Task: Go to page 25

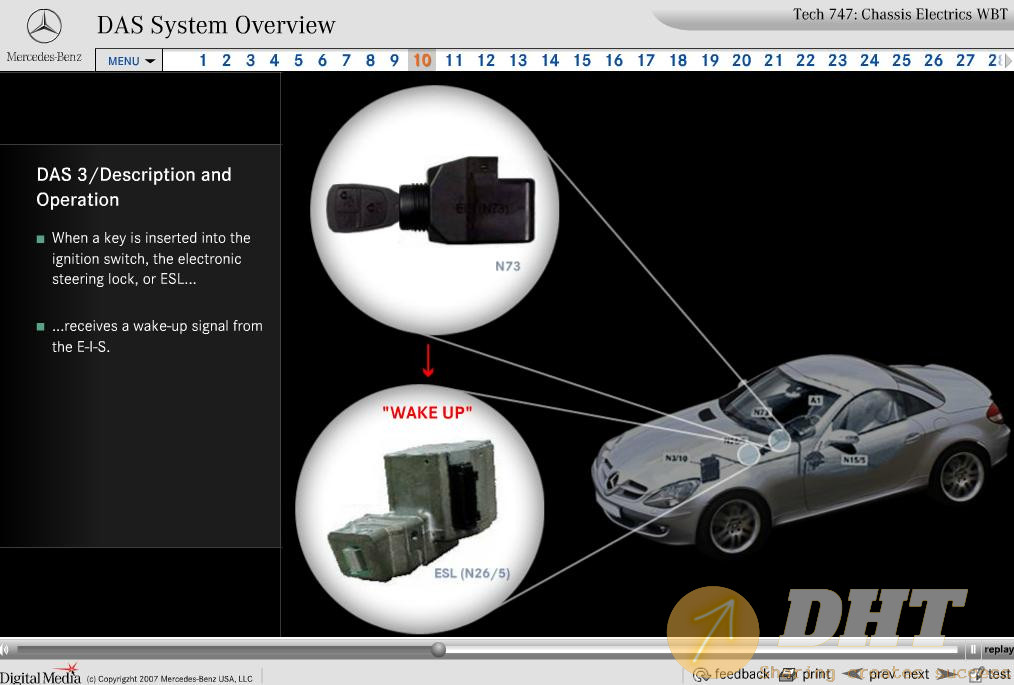Action: coord(901,61)
